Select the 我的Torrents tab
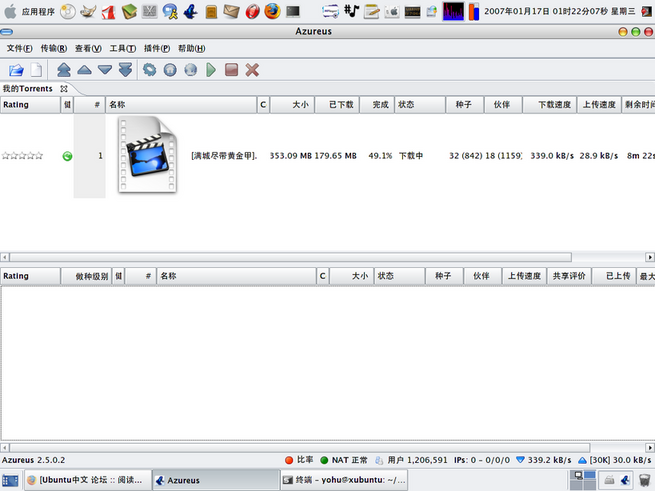This screenshot has height=491, width=655. coord(28,89)
